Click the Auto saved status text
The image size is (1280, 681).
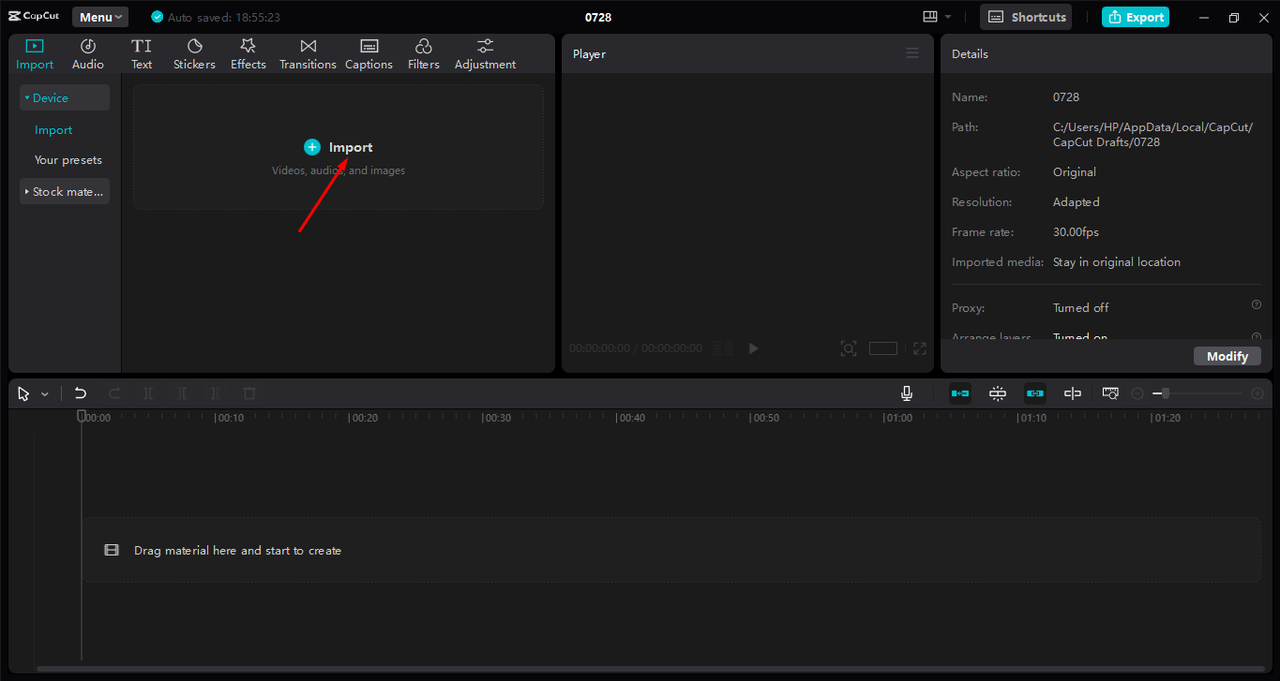[223, 18]
